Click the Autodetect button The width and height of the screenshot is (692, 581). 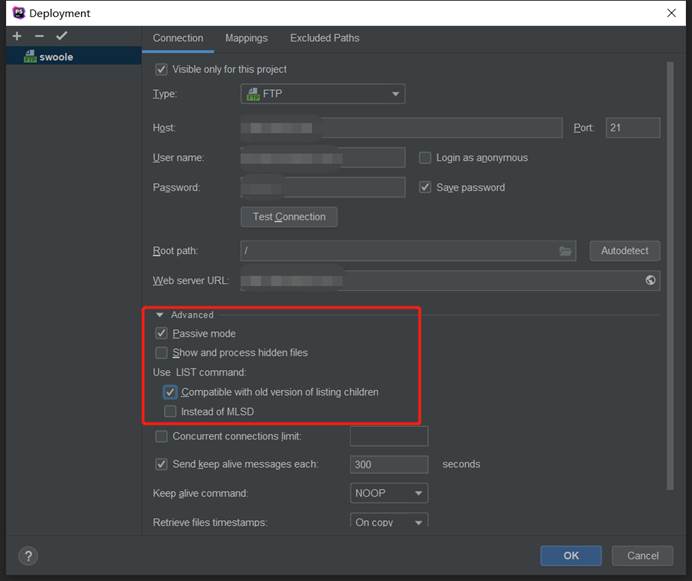[x=624, y=251]
